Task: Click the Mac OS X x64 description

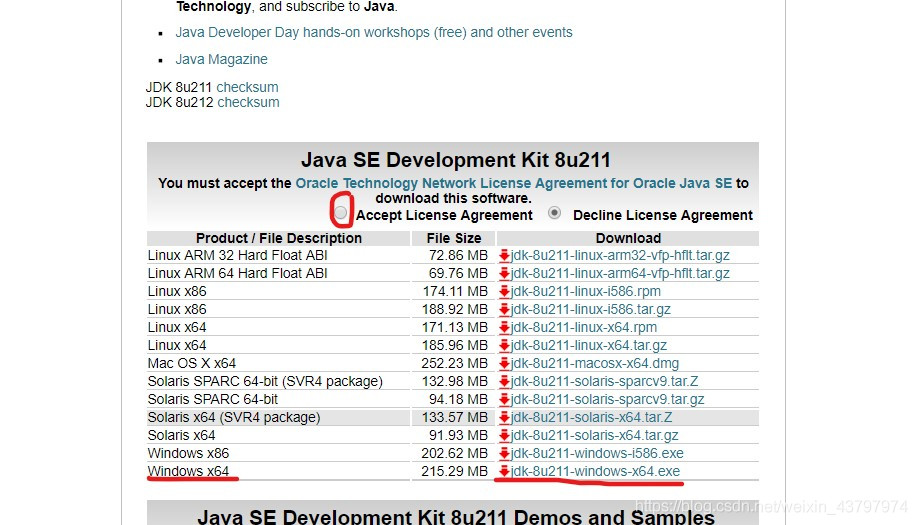Action: tap(192, 364)
